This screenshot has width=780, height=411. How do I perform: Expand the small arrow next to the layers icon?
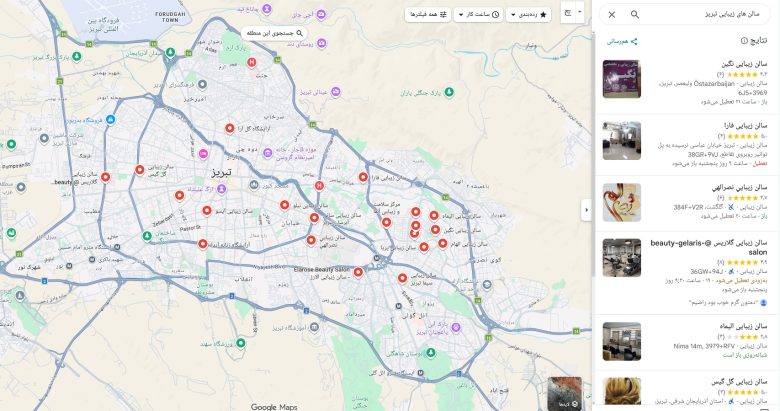(580, 13)
